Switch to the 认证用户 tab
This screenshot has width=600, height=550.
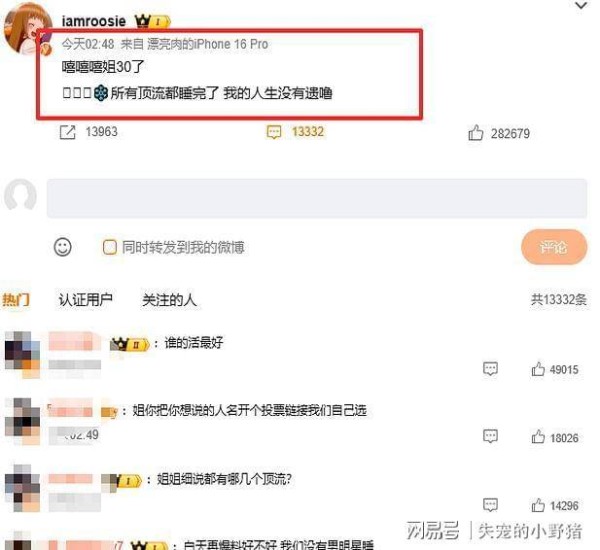click(x=85, y=299)
